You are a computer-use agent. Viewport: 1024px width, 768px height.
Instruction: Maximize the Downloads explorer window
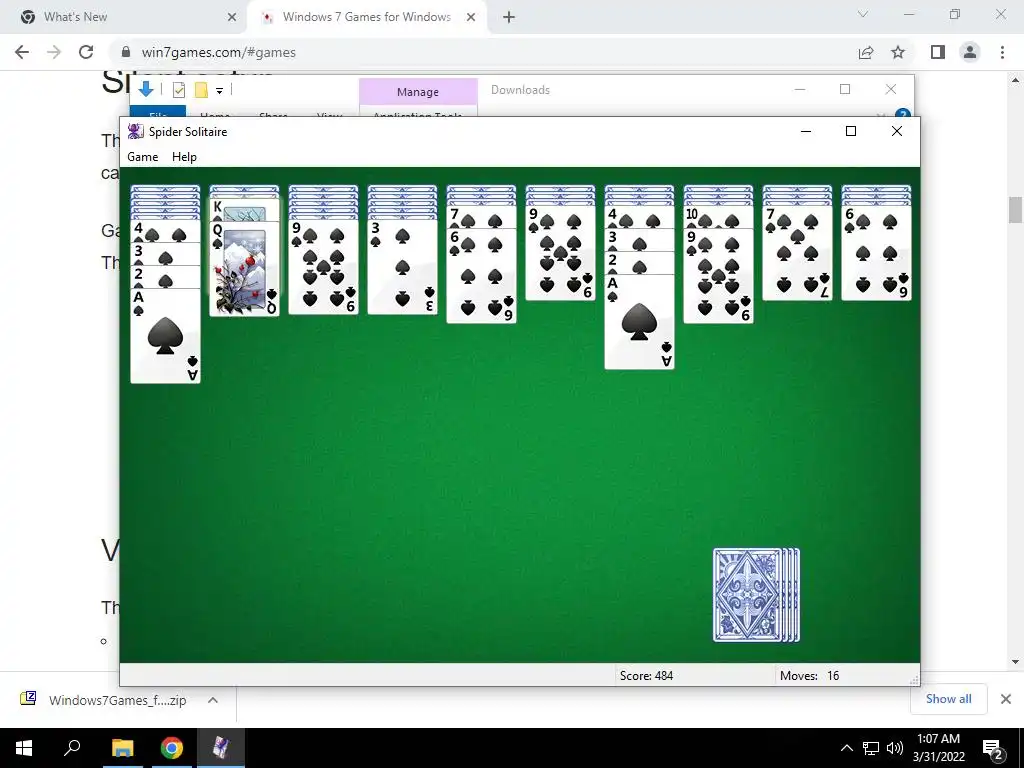(845, 89)
